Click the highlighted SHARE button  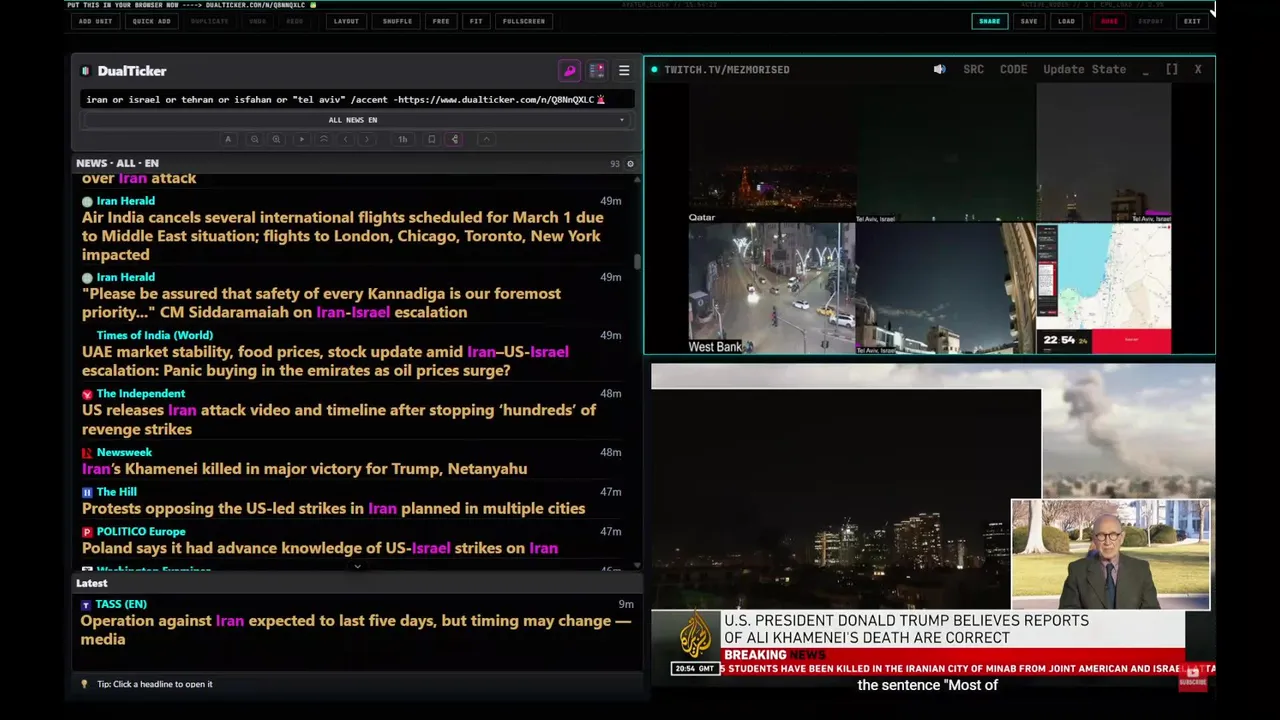pos(989,21)
